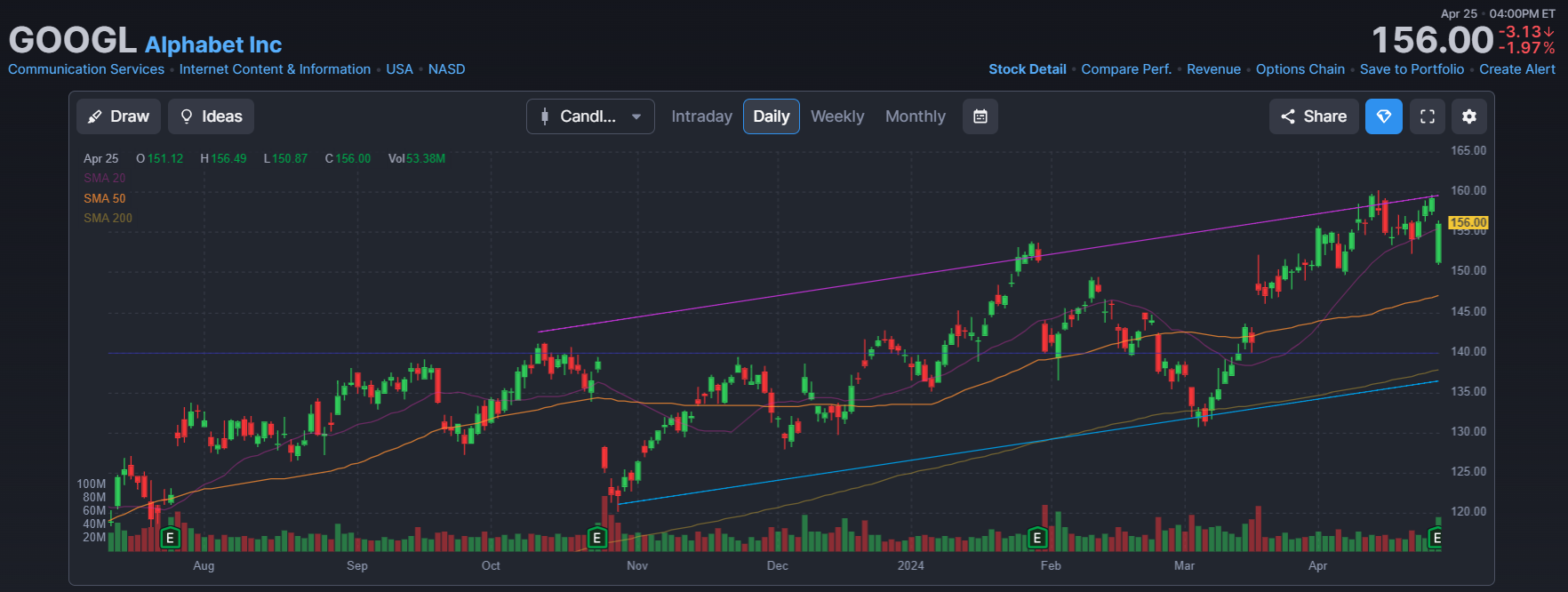The width and height of the screenshot is (1568, 592).
Task: Open the Options Chain link
Action: [x=1300, y=69]
